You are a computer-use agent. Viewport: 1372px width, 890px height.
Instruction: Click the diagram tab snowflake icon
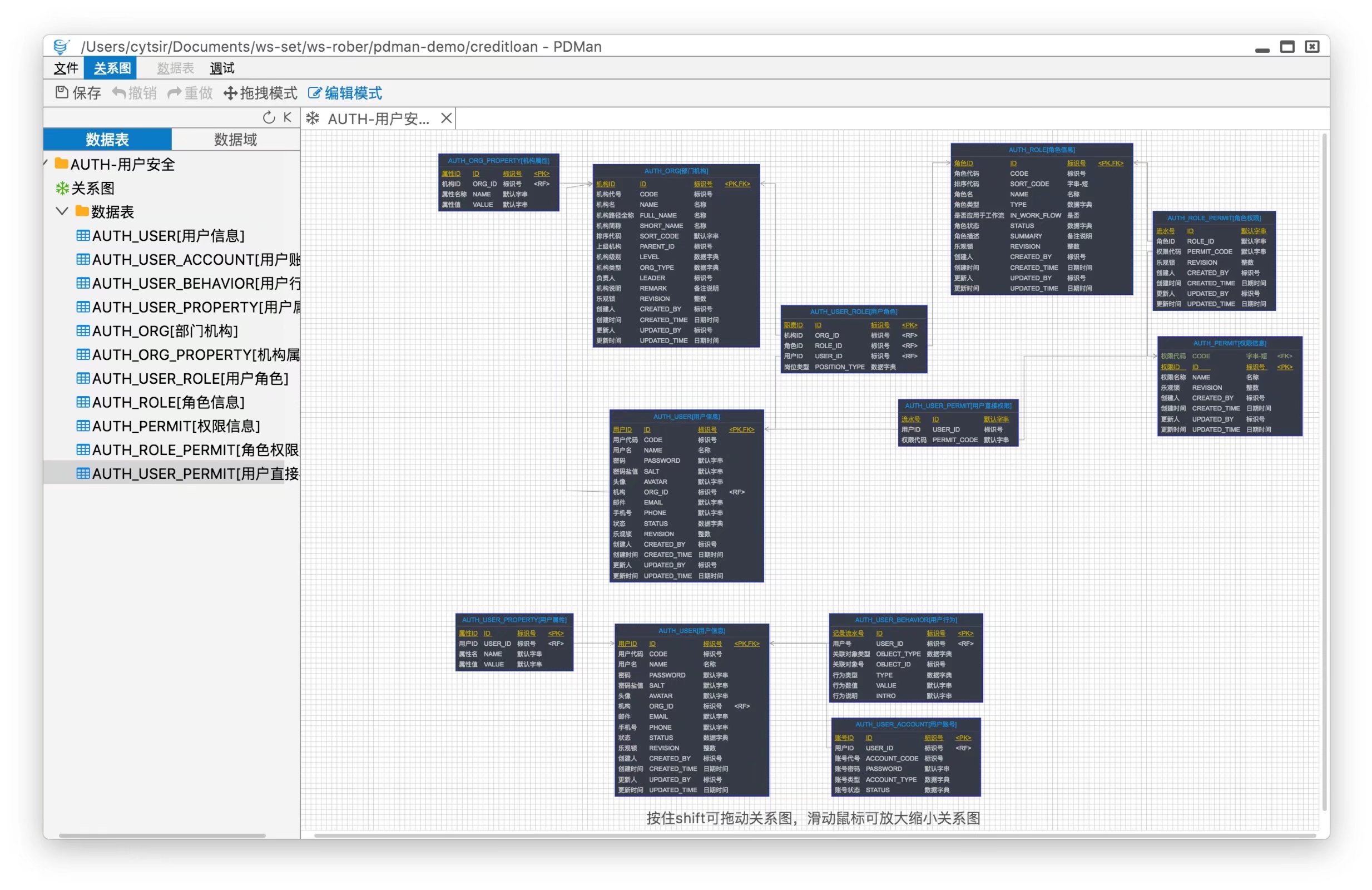click(x=313, y=118)
